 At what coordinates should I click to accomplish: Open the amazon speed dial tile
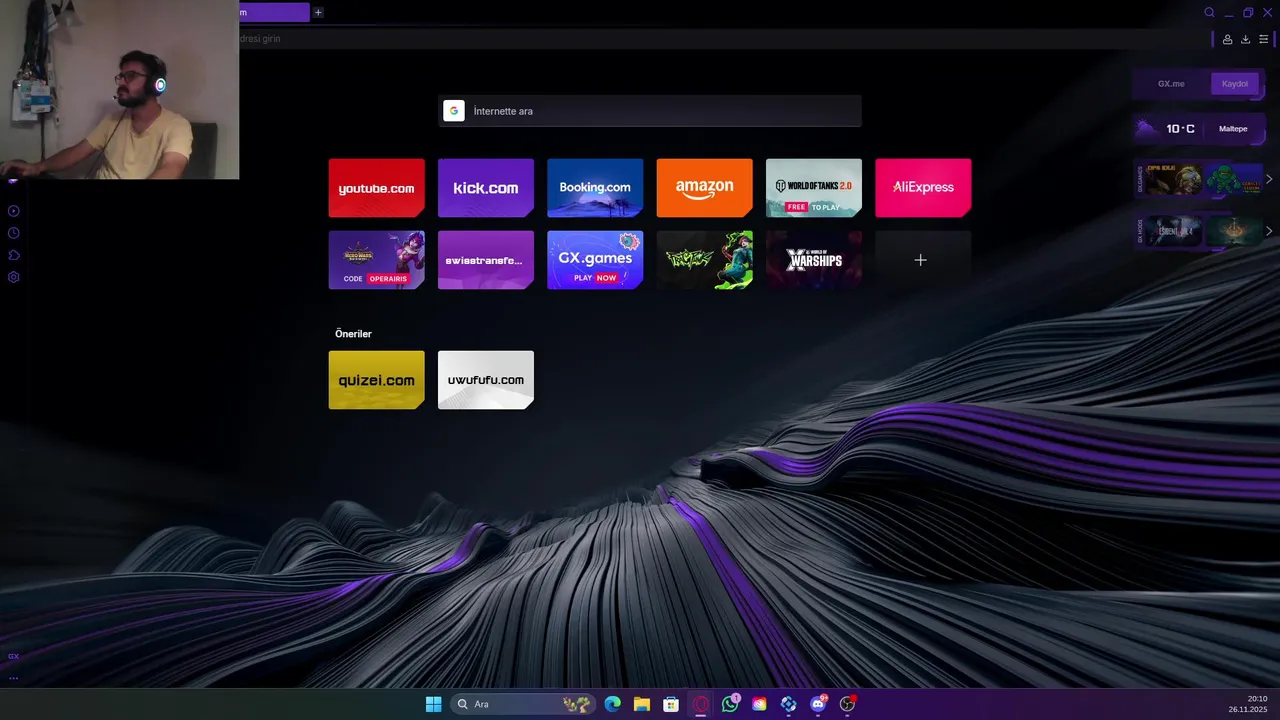704,188
